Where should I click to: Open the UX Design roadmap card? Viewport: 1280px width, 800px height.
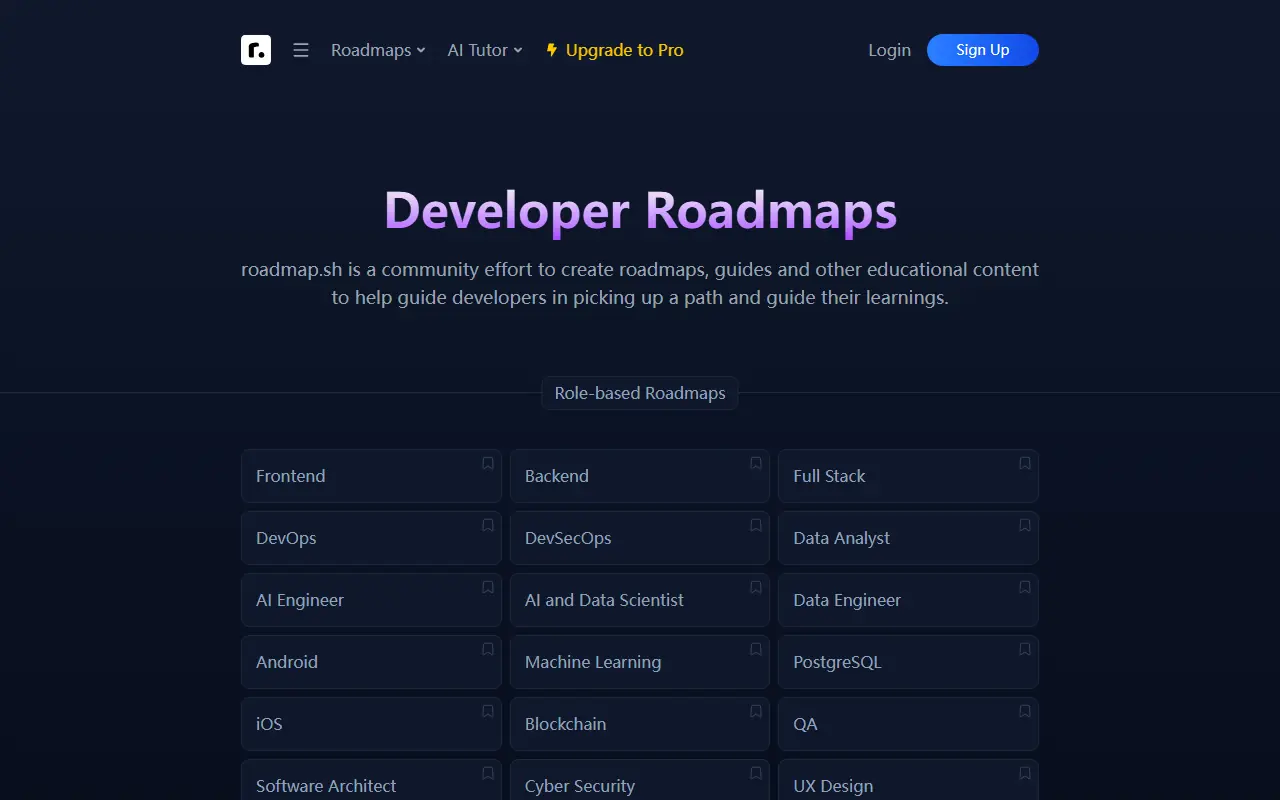point(908,780)
